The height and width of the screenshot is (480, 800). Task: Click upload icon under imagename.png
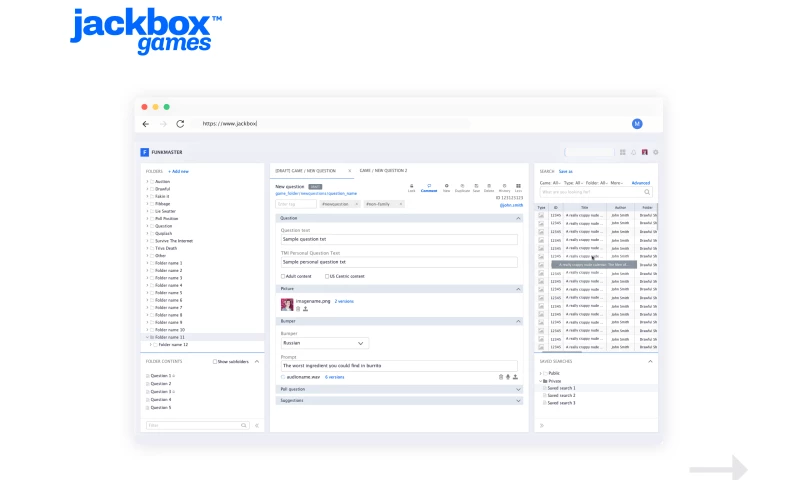305,309
